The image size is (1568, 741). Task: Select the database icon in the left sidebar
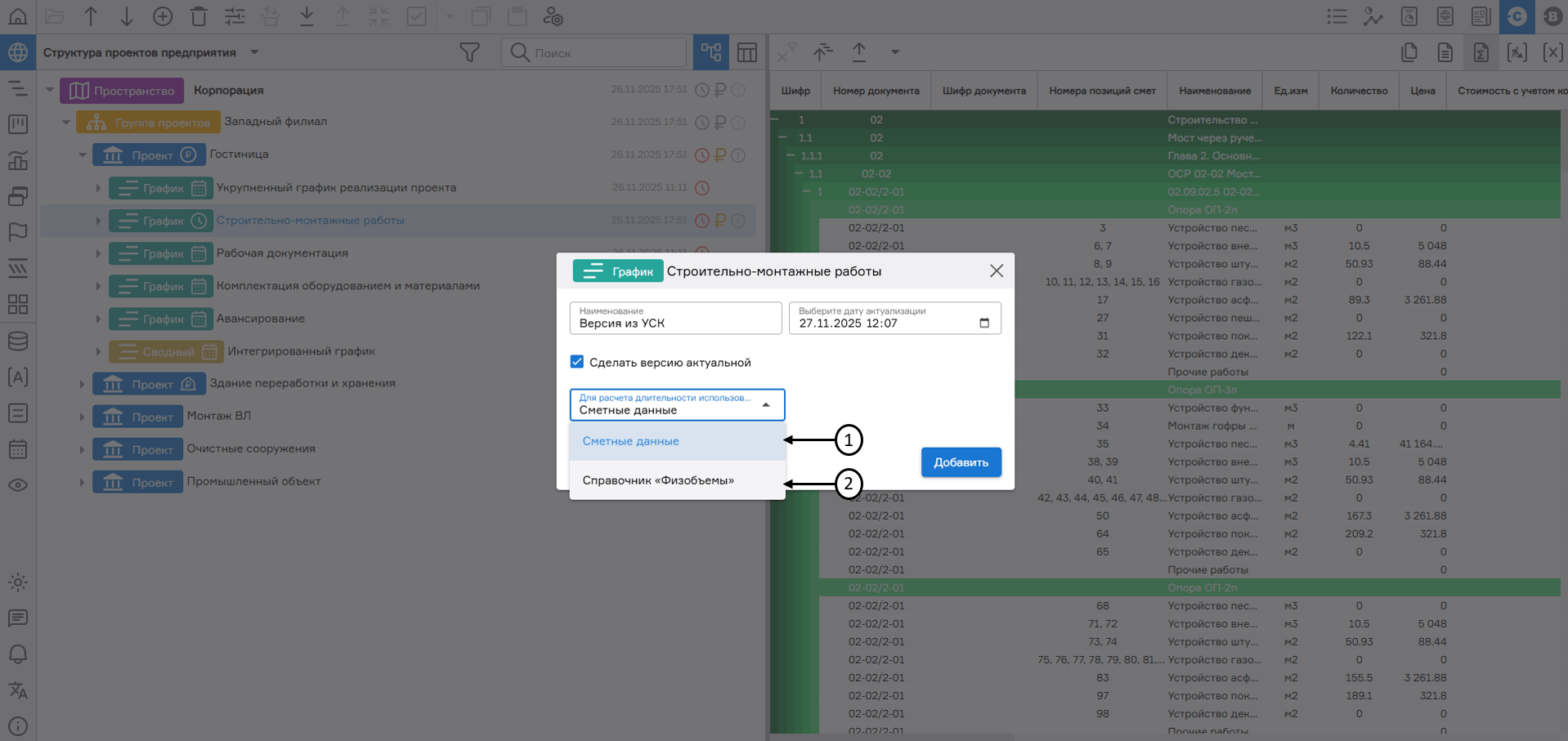point(17,341)
